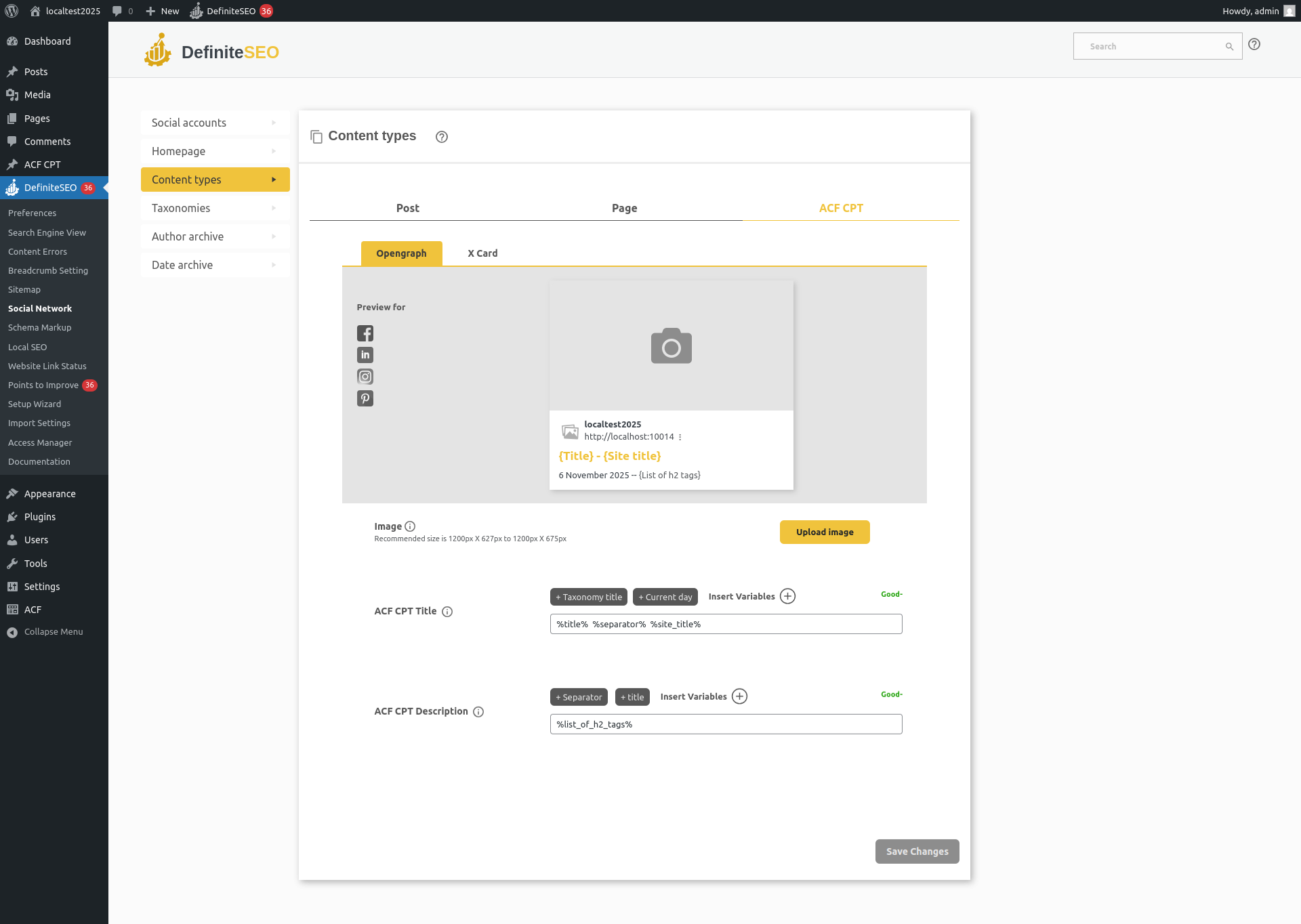This screenshot has width=1301, height=924.
Task: Open the Page content type tab
Action: coord(624,208)
